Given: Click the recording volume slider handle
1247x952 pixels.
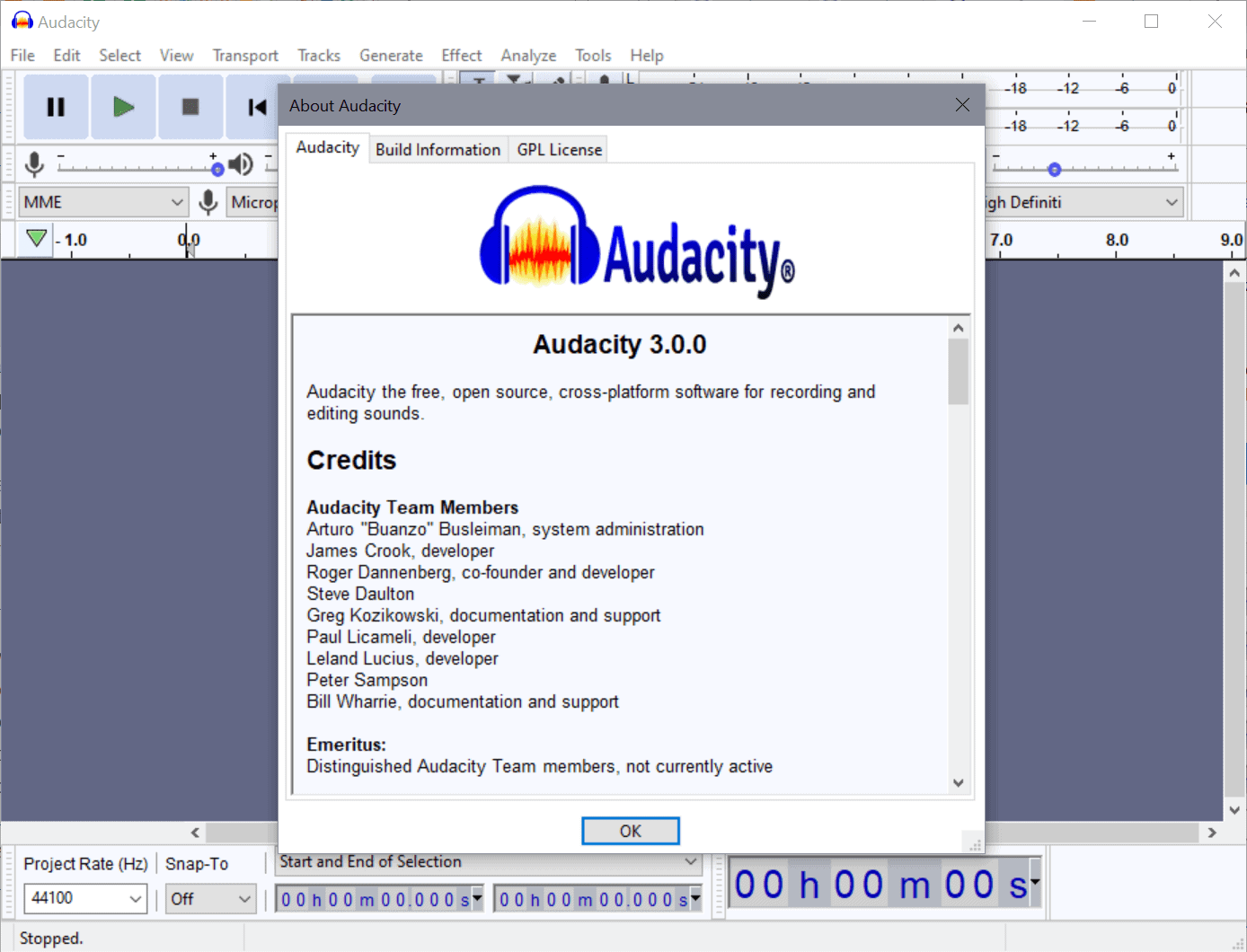Looking at the screenshot, I should click(217, 169).
